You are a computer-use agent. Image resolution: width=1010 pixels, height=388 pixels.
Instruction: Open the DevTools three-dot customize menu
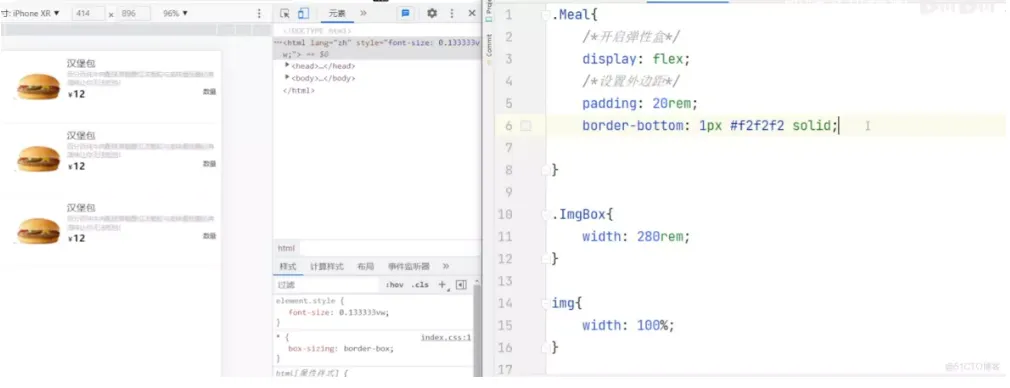point(452,14)
